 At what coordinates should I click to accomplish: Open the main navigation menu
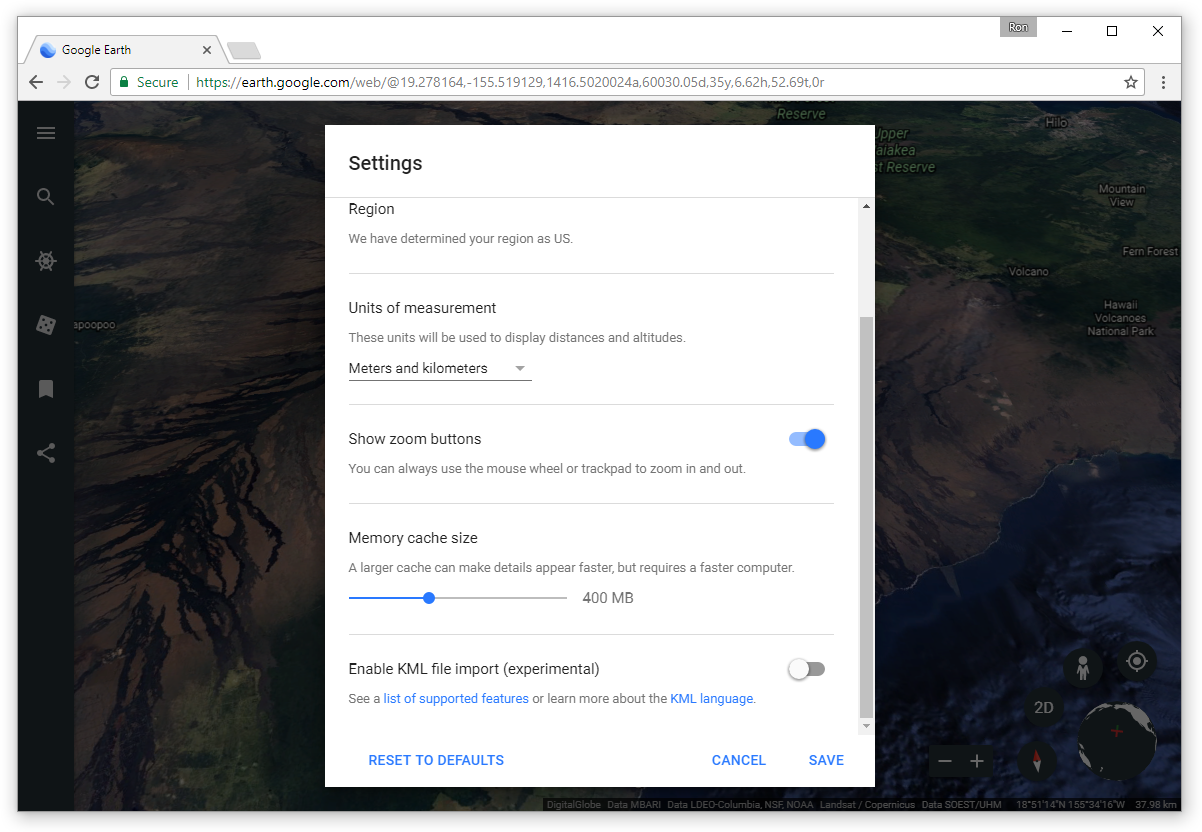tap(45, 132)
